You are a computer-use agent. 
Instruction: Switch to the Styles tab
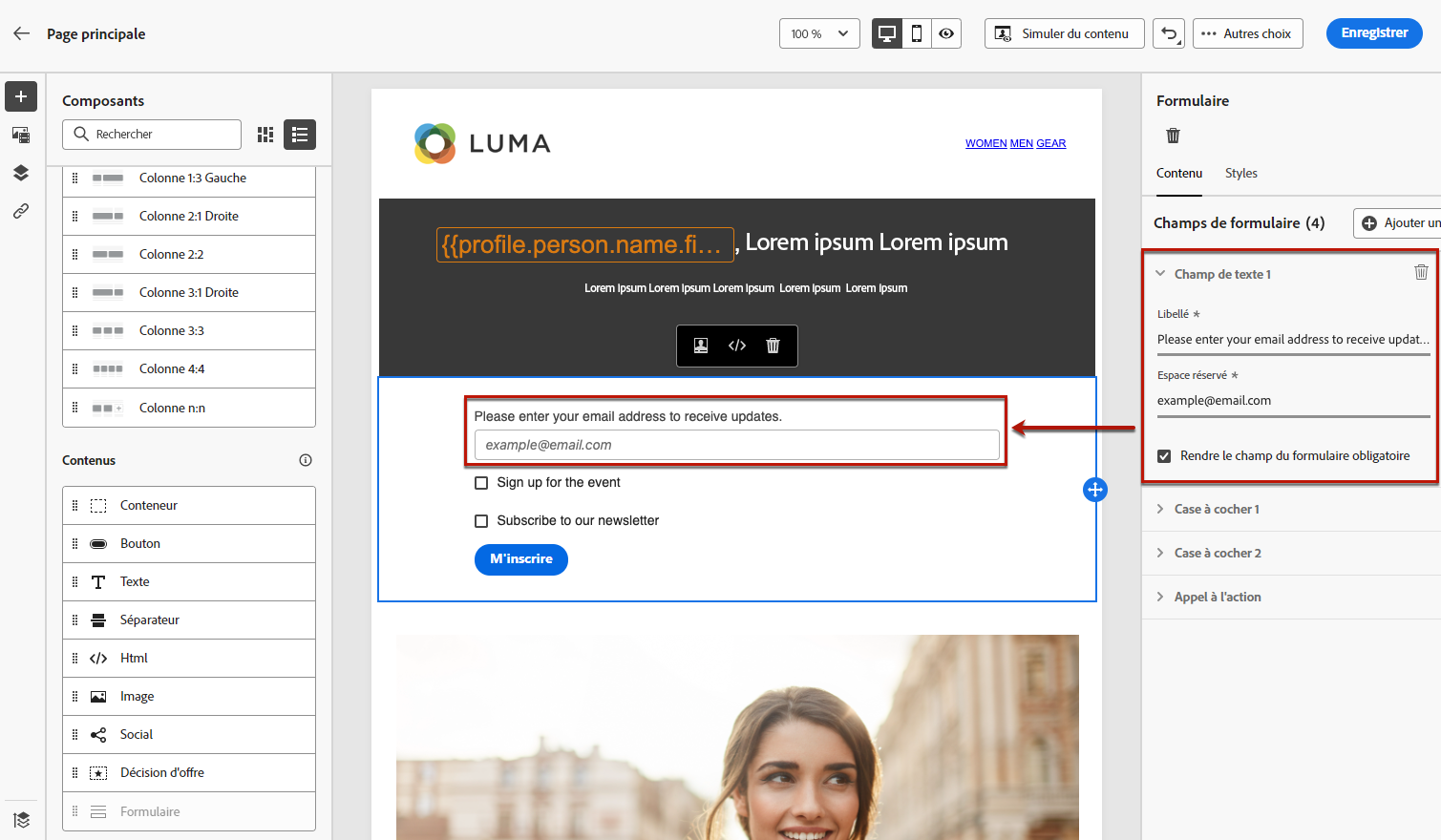pos(1241,173)
